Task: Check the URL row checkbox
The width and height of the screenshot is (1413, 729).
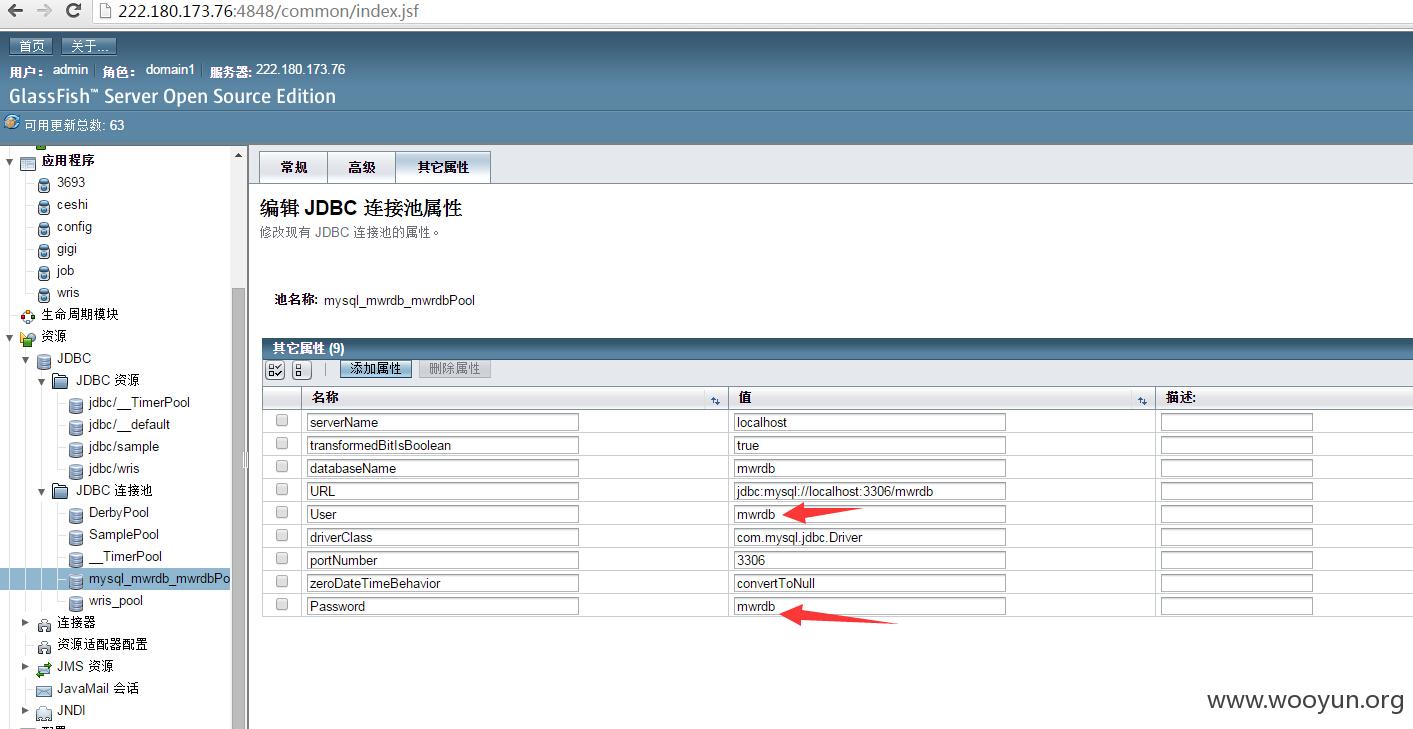Action: (282, 490)
